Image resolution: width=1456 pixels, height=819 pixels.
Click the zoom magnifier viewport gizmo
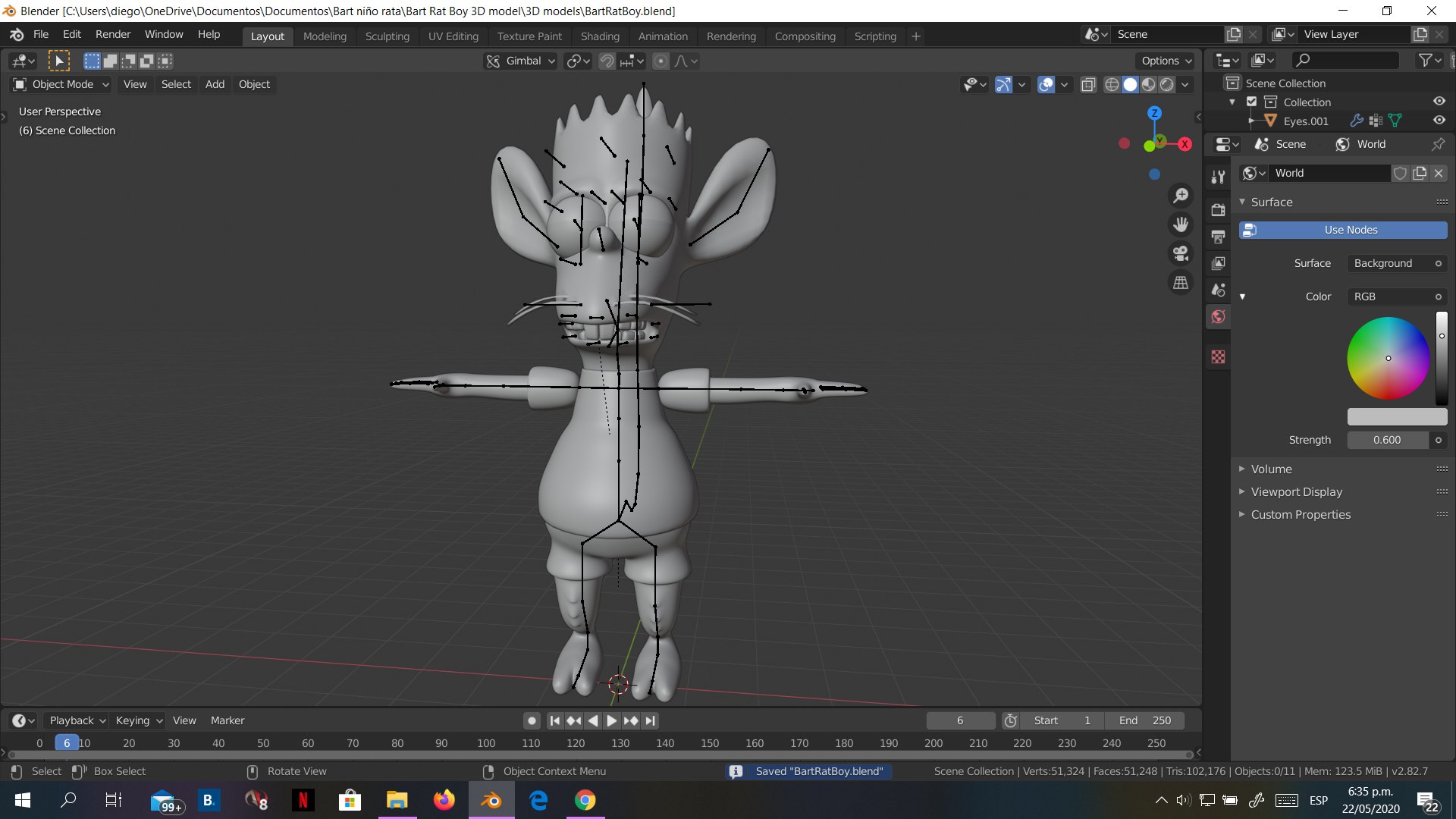pos(1181,196)
